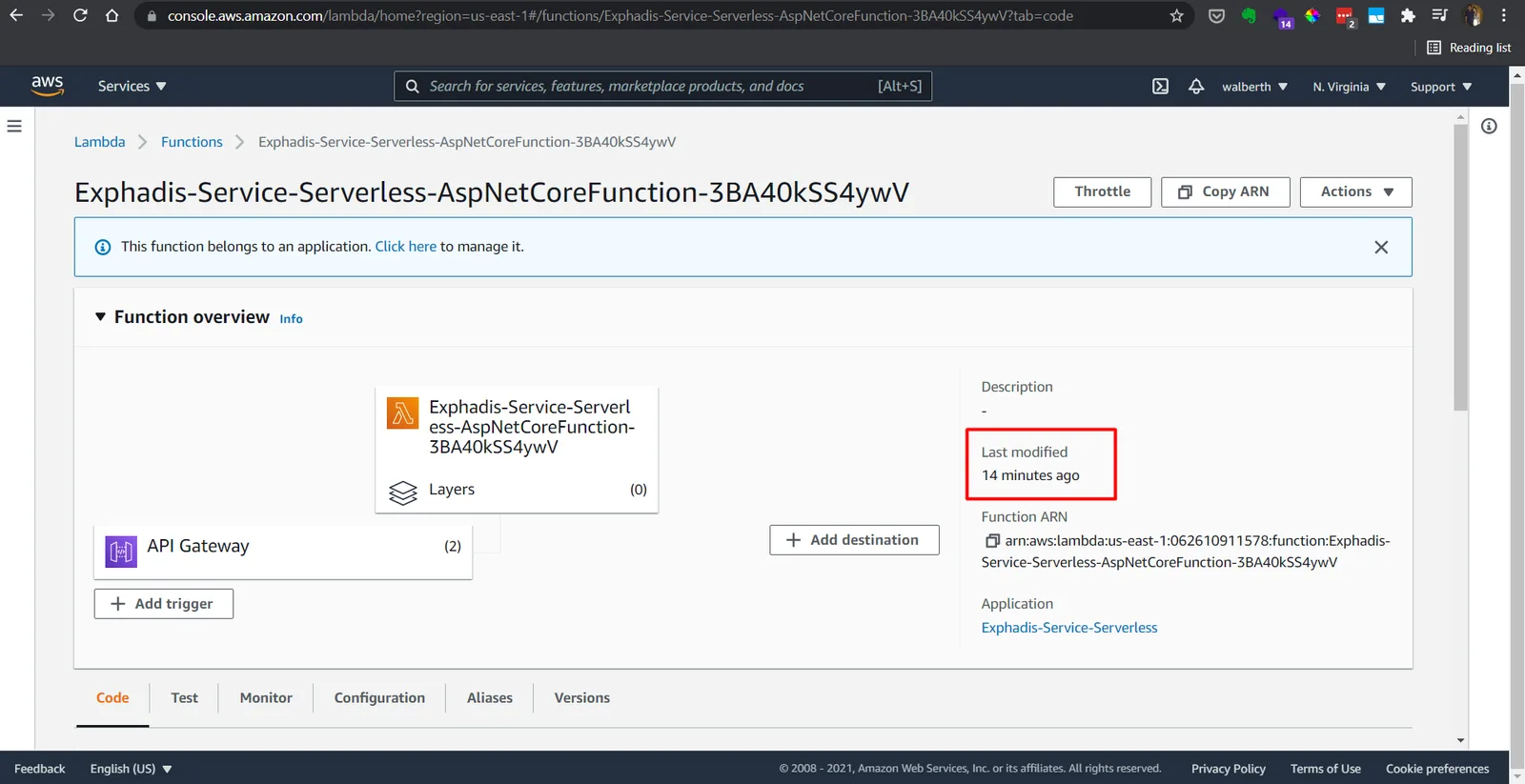Go to the Lambda breadcrumb link
Screen dimensions: 1525x784
click(x=100, y=142)
